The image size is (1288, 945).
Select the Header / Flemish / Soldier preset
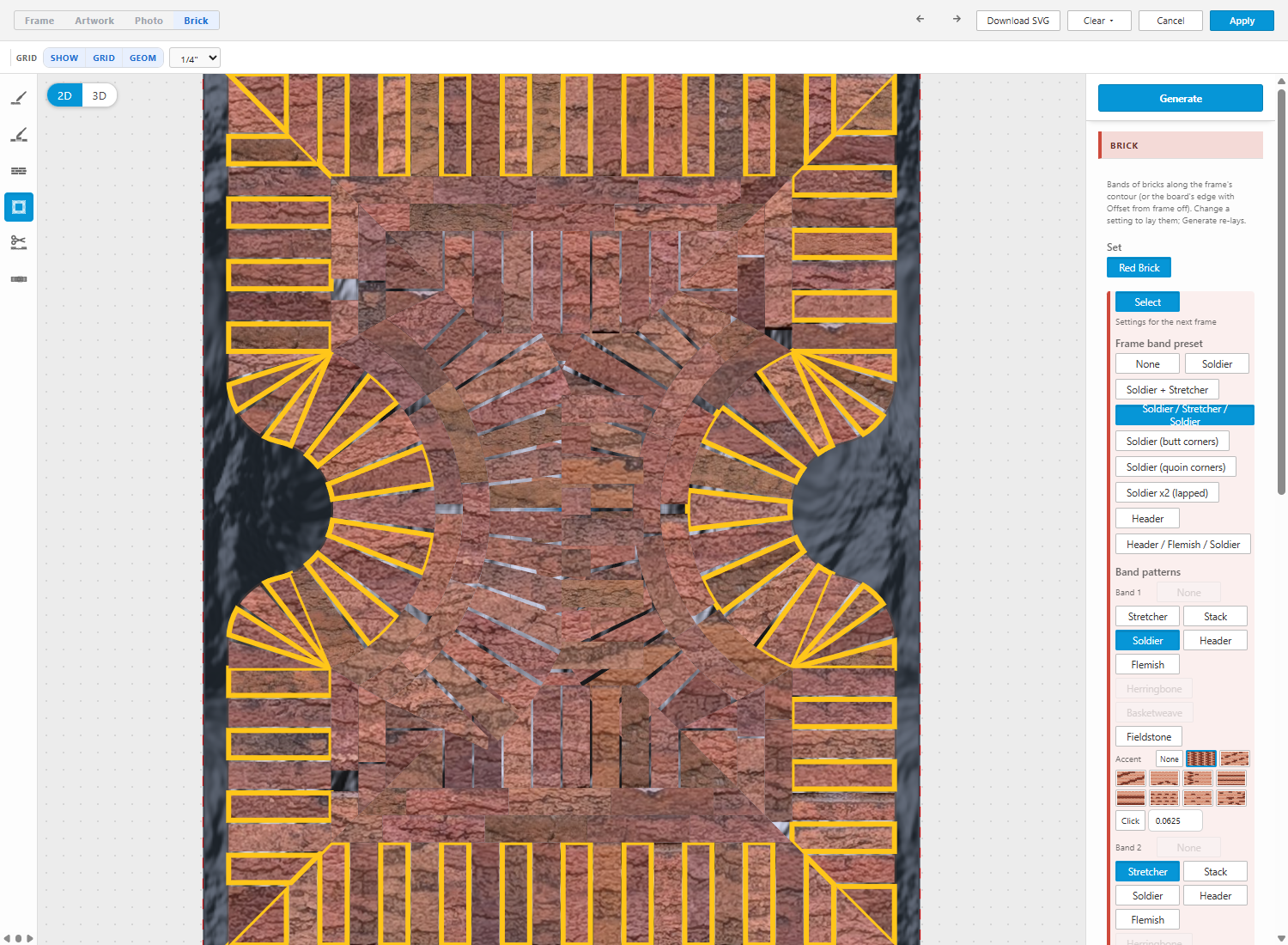pos(1183,545)
